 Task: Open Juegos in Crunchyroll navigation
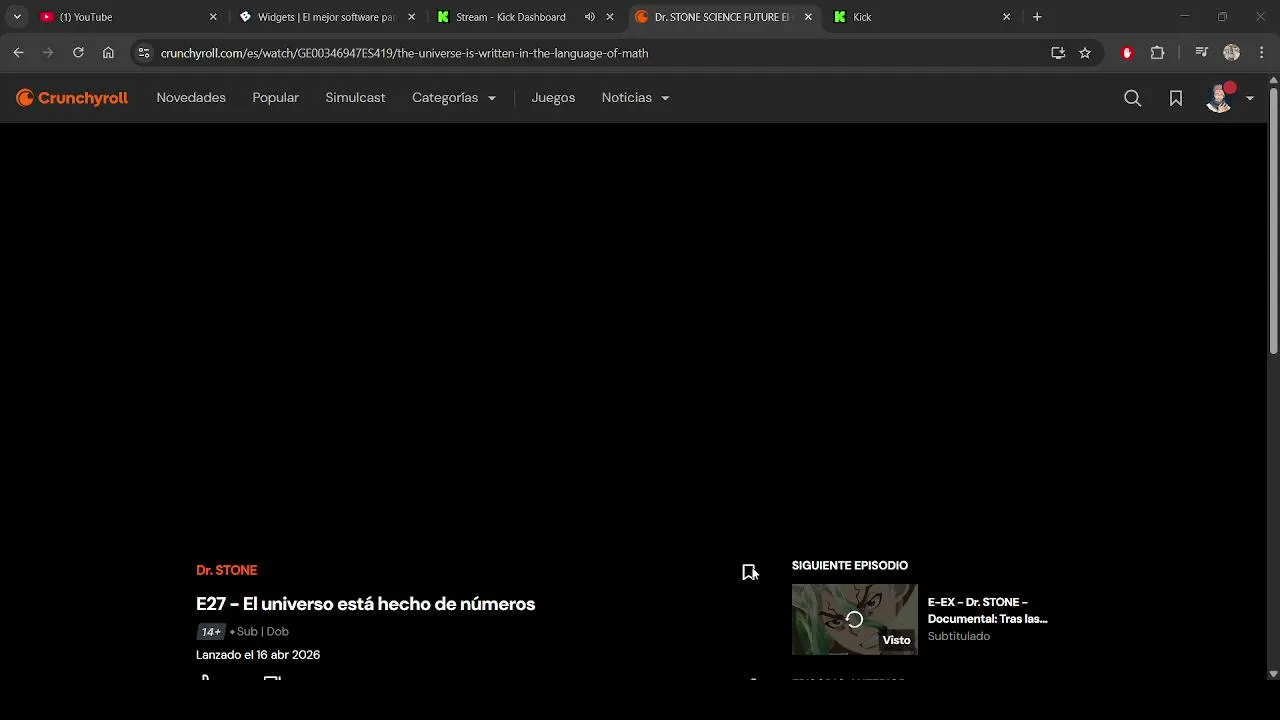pos(553,98)
